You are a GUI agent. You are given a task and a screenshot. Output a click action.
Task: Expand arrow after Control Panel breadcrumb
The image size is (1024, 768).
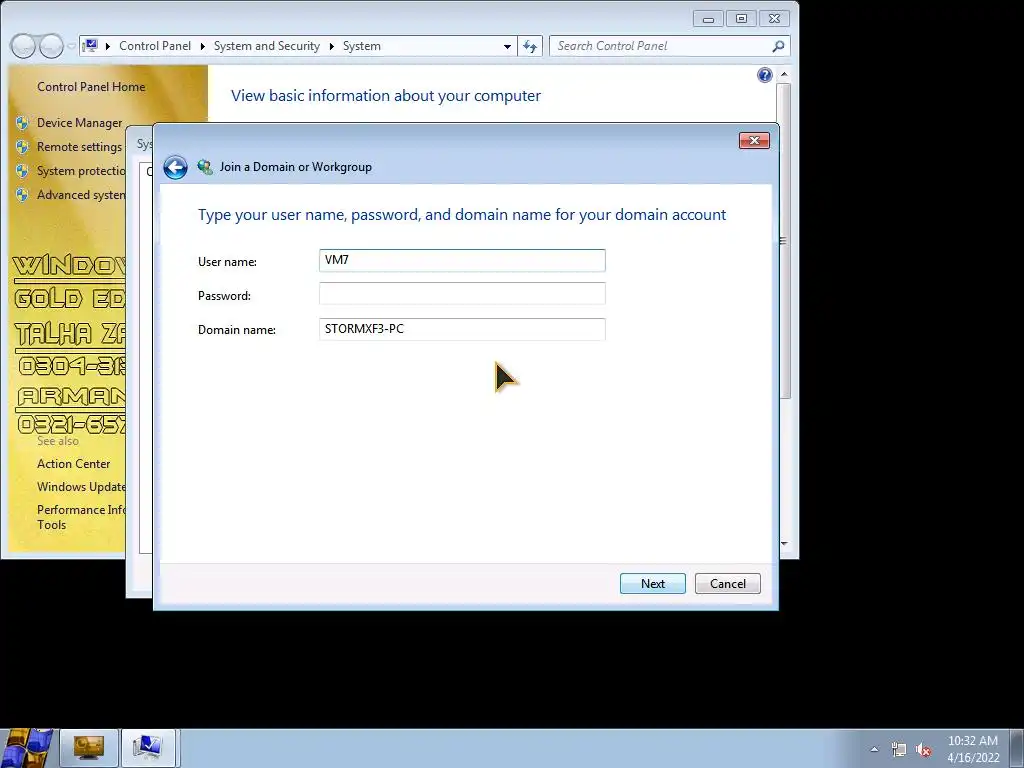click(x=202, y=46)
